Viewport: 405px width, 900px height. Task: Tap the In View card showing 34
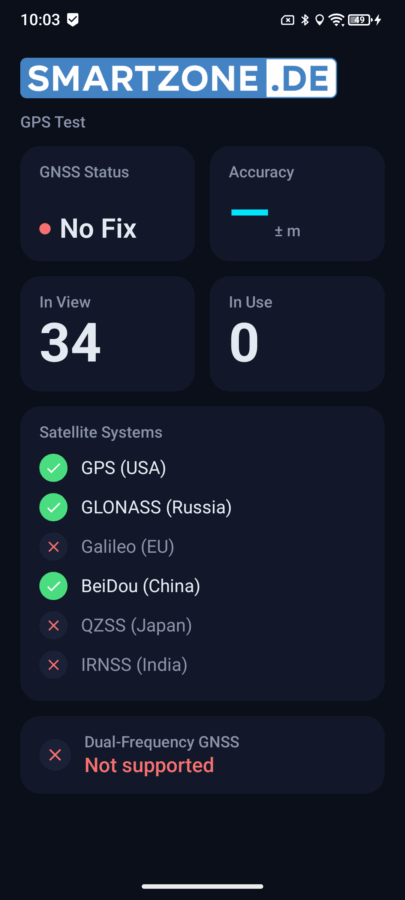pos(108,334)
